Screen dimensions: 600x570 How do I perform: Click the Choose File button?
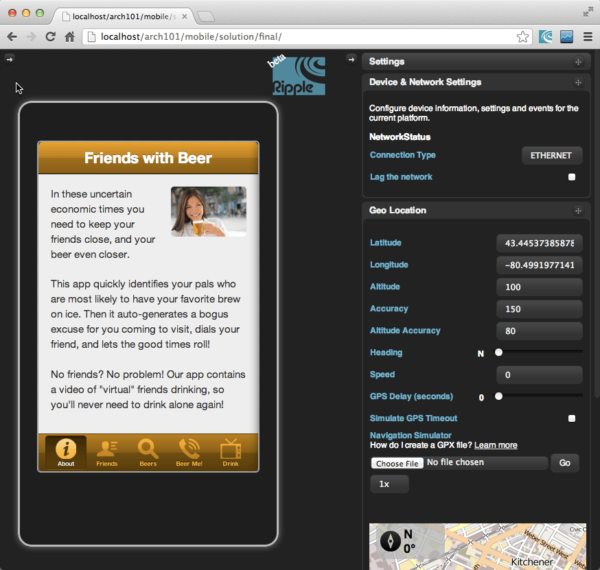(397, 463)
